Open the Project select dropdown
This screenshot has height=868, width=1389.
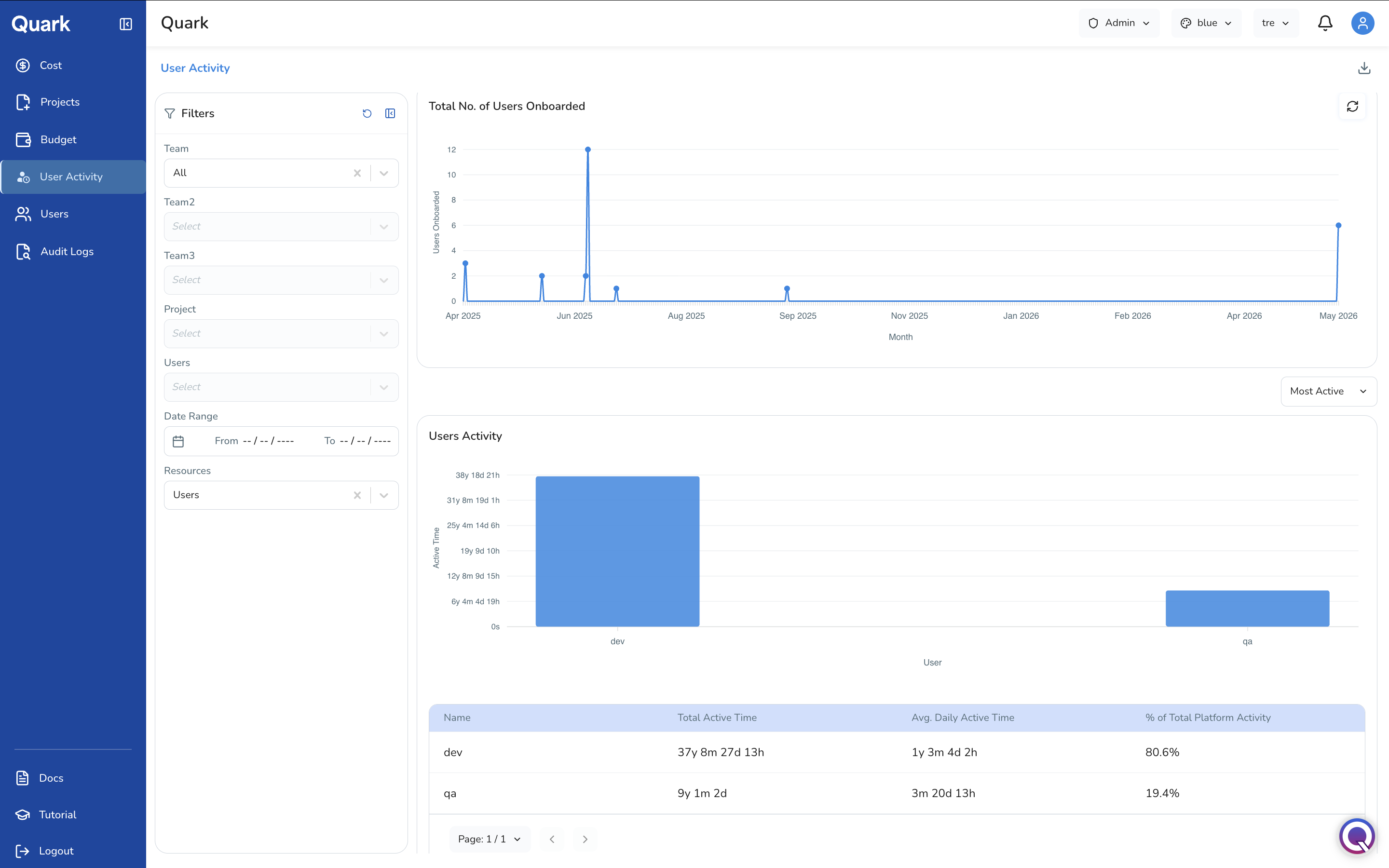(x=281, y=334)
